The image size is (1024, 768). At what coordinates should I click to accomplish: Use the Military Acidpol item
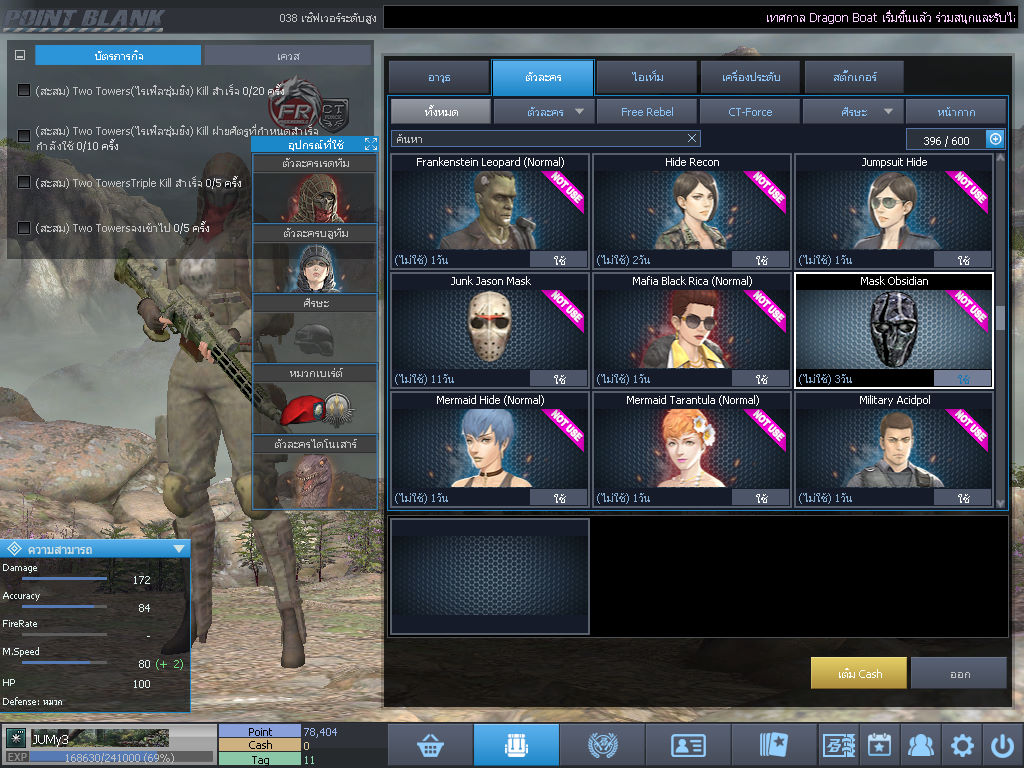pos(963,498)
